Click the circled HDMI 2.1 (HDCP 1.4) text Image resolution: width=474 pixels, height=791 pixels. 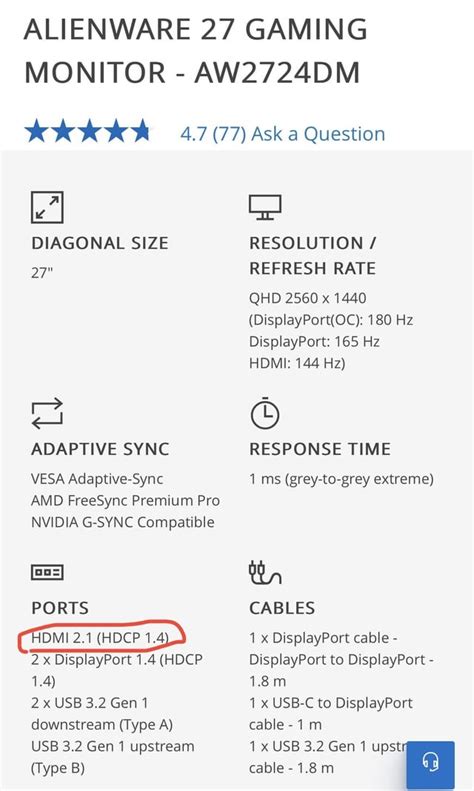pyautogui.click(x=100, y=638)
